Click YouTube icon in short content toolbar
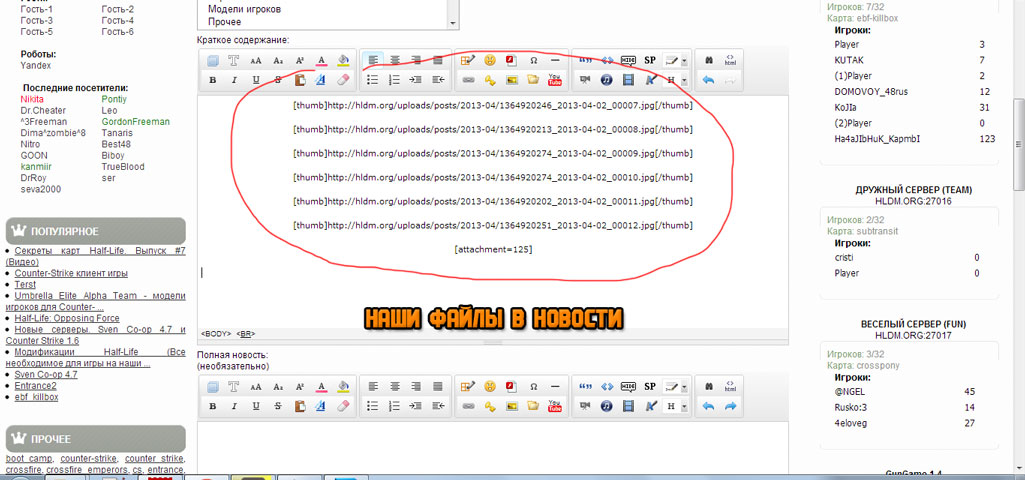This screenshot has height=480, width=1025. pyautogui.click(x=555, y=80)
